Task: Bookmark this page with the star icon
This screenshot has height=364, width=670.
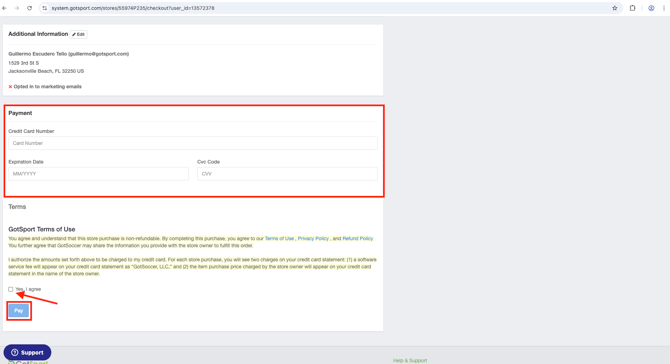Action: pos(614,8)
